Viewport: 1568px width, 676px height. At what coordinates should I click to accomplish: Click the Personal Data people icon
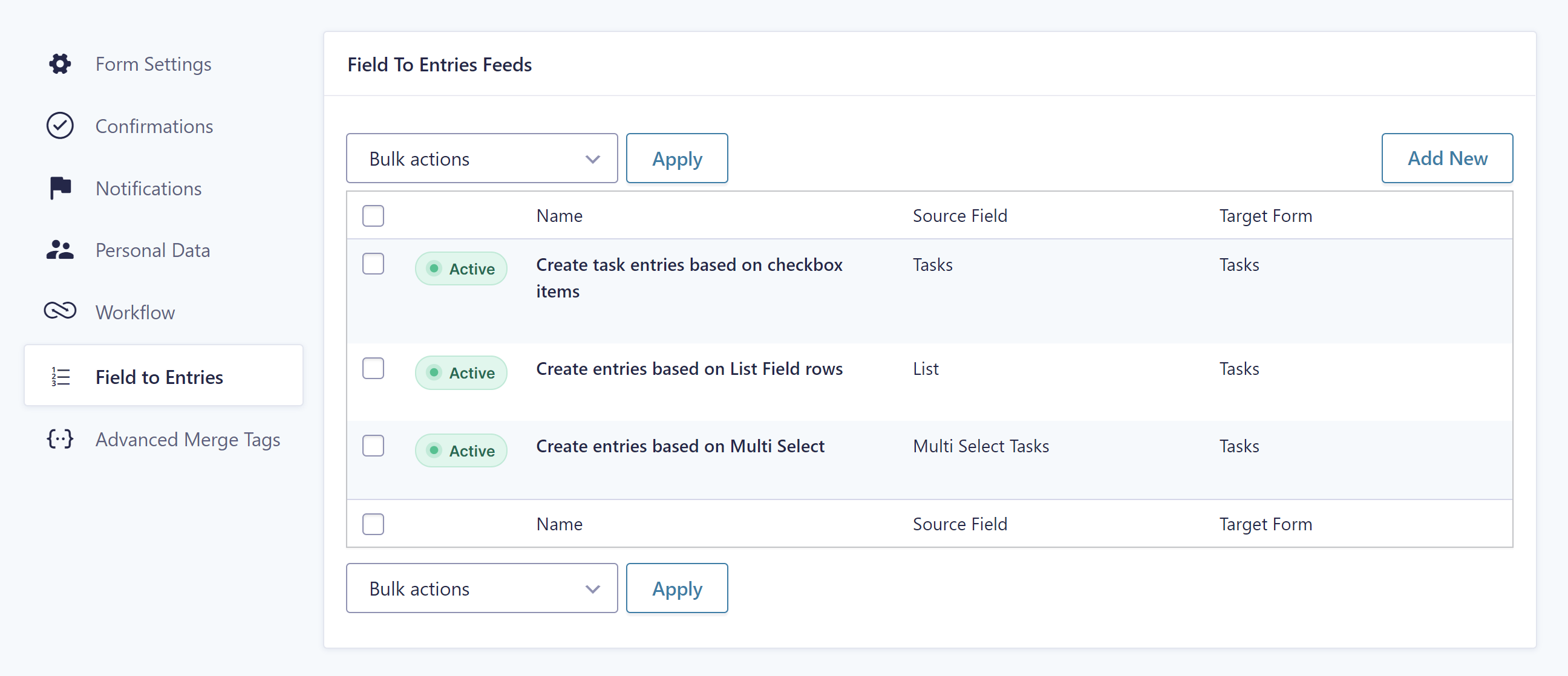59,250
